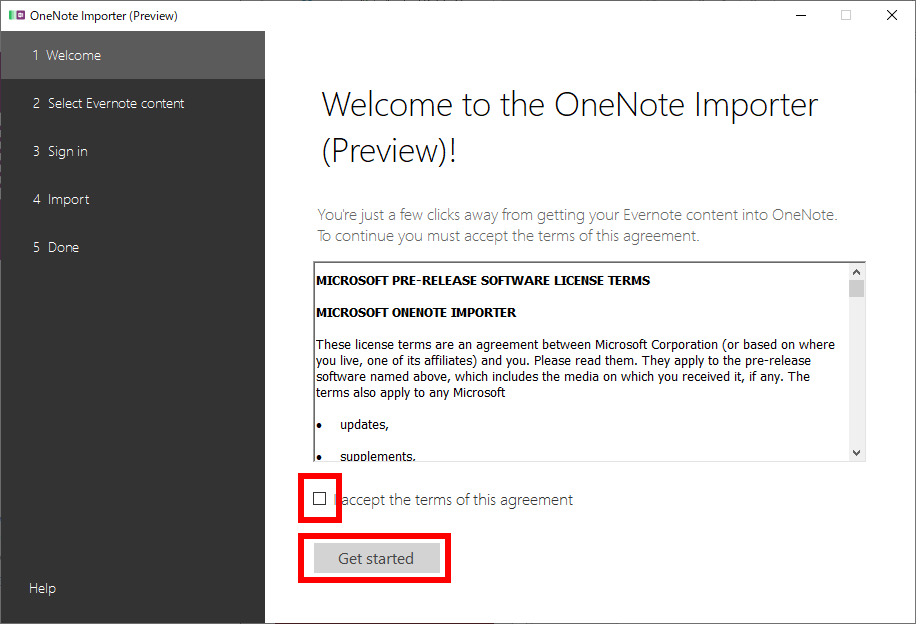Viewport: 916px width, 624px height.
Task: Close the OneNote Importer window
Action: pos(891,15)
